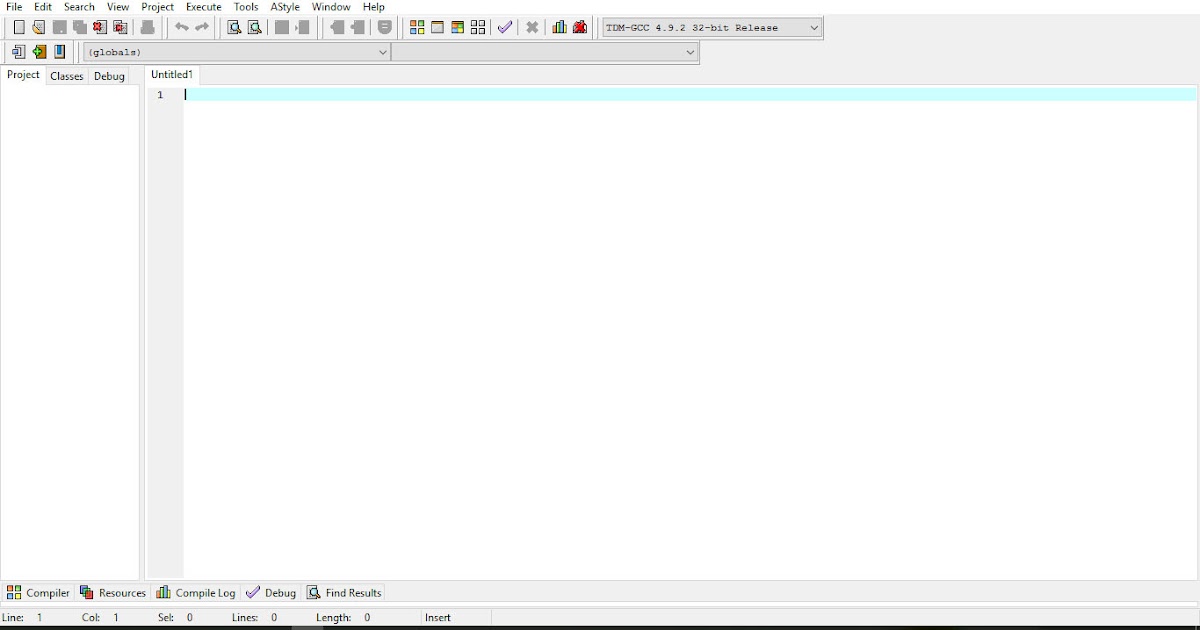The width and height of the screenshot is (1200, 630).
Task: Run the compiled program
Action: pos(302,27)
